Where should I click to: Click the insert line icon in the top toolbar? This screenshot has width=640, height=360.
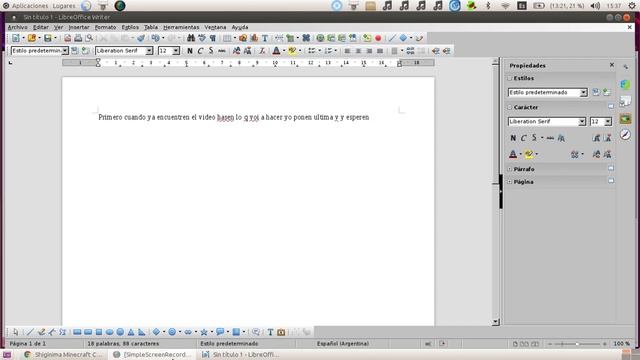click(x=392, y=38)
